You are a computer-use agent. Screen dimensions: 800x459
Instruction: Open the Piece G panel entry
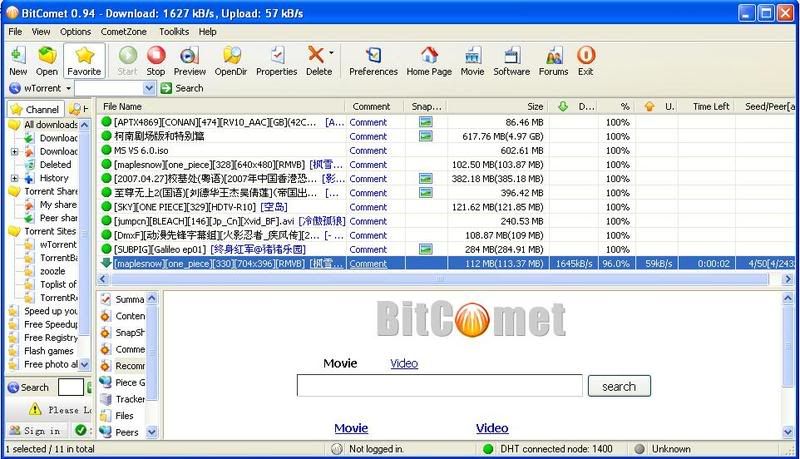[x=123, y=382]
